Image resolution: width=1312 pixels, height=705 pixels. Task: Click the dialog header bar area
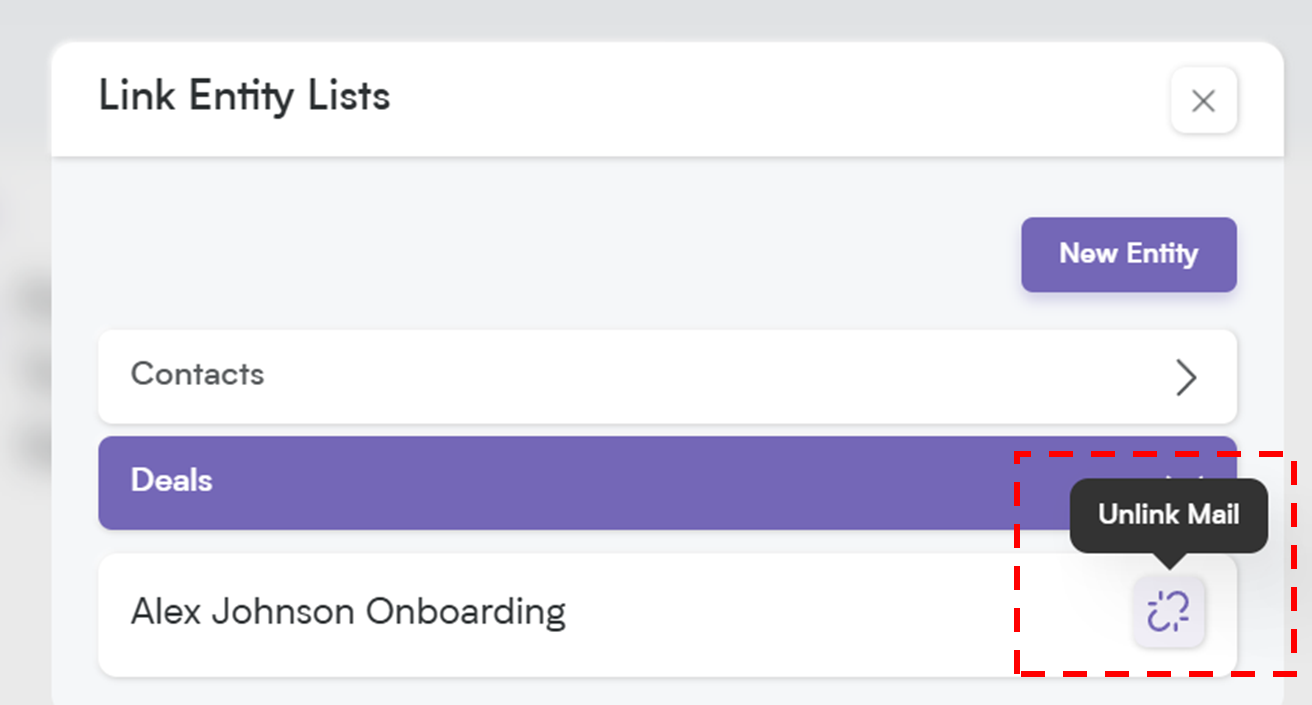tap(667, 99)
